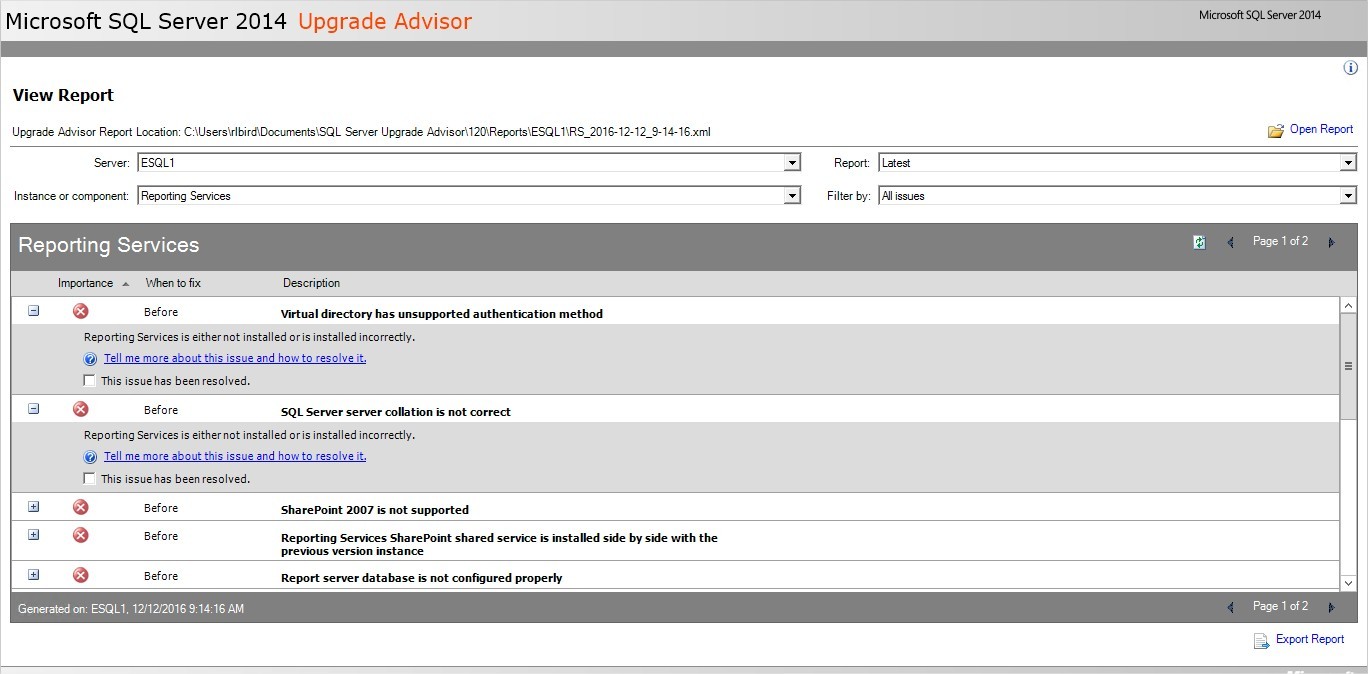Expand the SharePoint shared service side by side issue
1368x674 pixels.
coord(33,535)
